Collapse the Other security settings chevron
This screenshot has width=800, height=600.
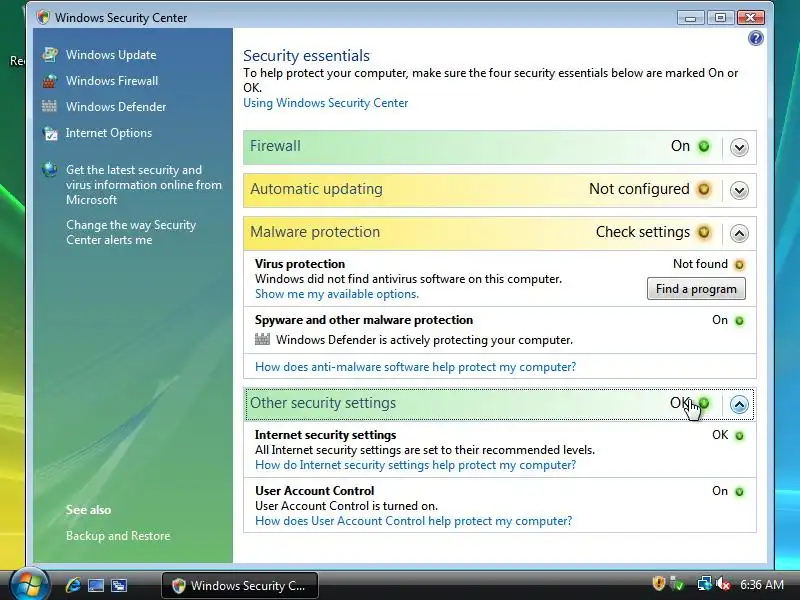coord(739,405)
